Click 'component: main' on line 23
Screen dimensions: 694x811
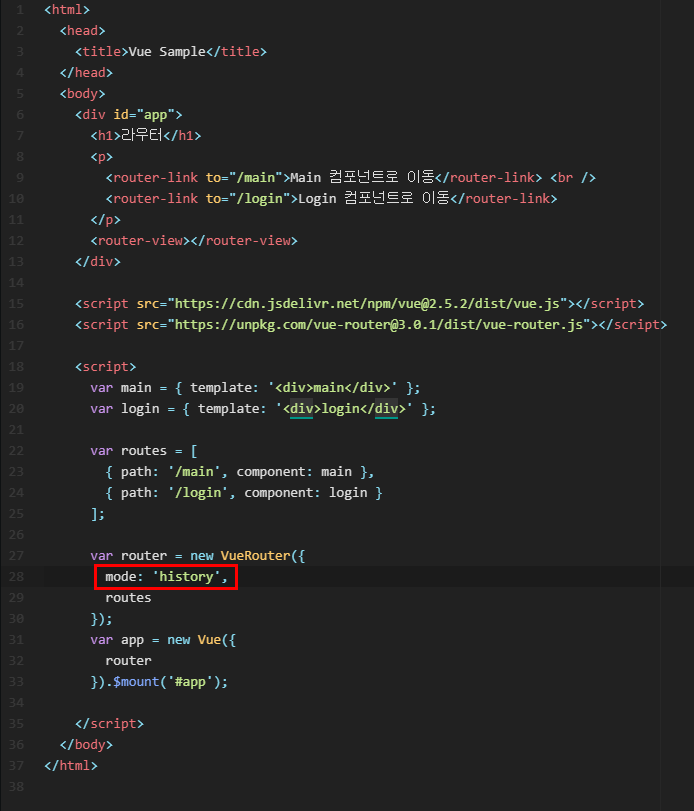tap(294, 472)
